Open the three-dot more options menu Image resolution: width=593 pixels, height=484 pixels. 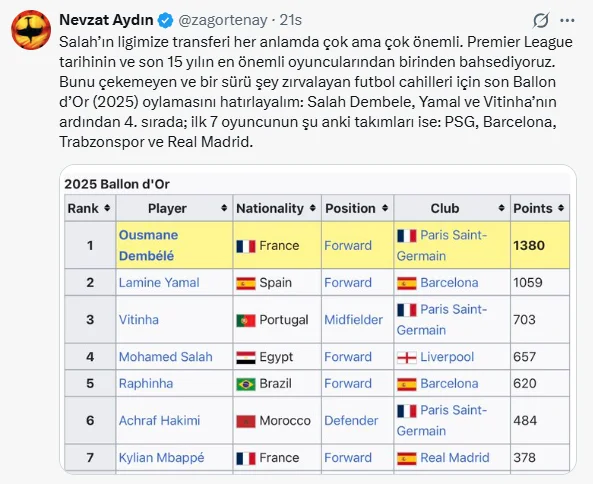[x=567, y=20]
